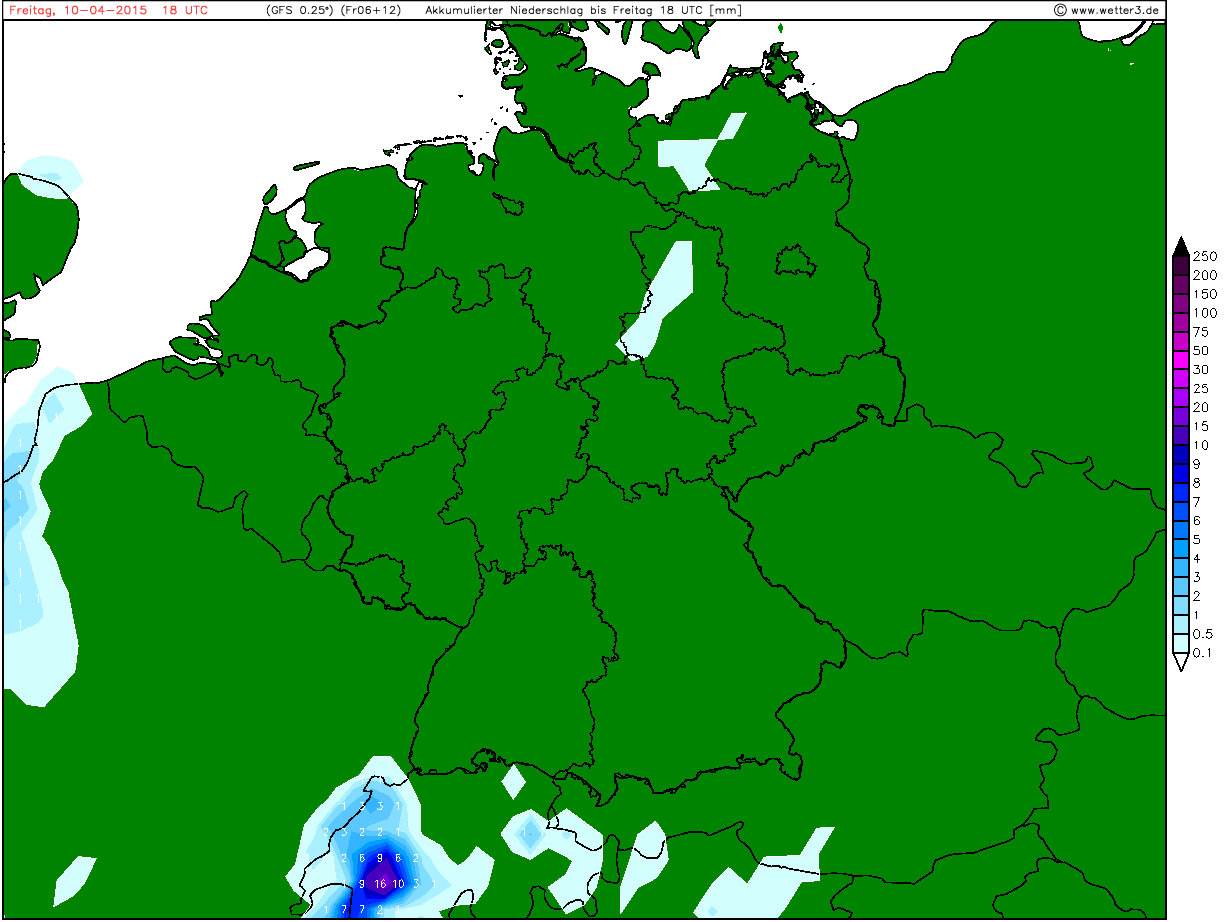
Task: Click the white arrow below the legend
Action: (x=1181, y=661)
